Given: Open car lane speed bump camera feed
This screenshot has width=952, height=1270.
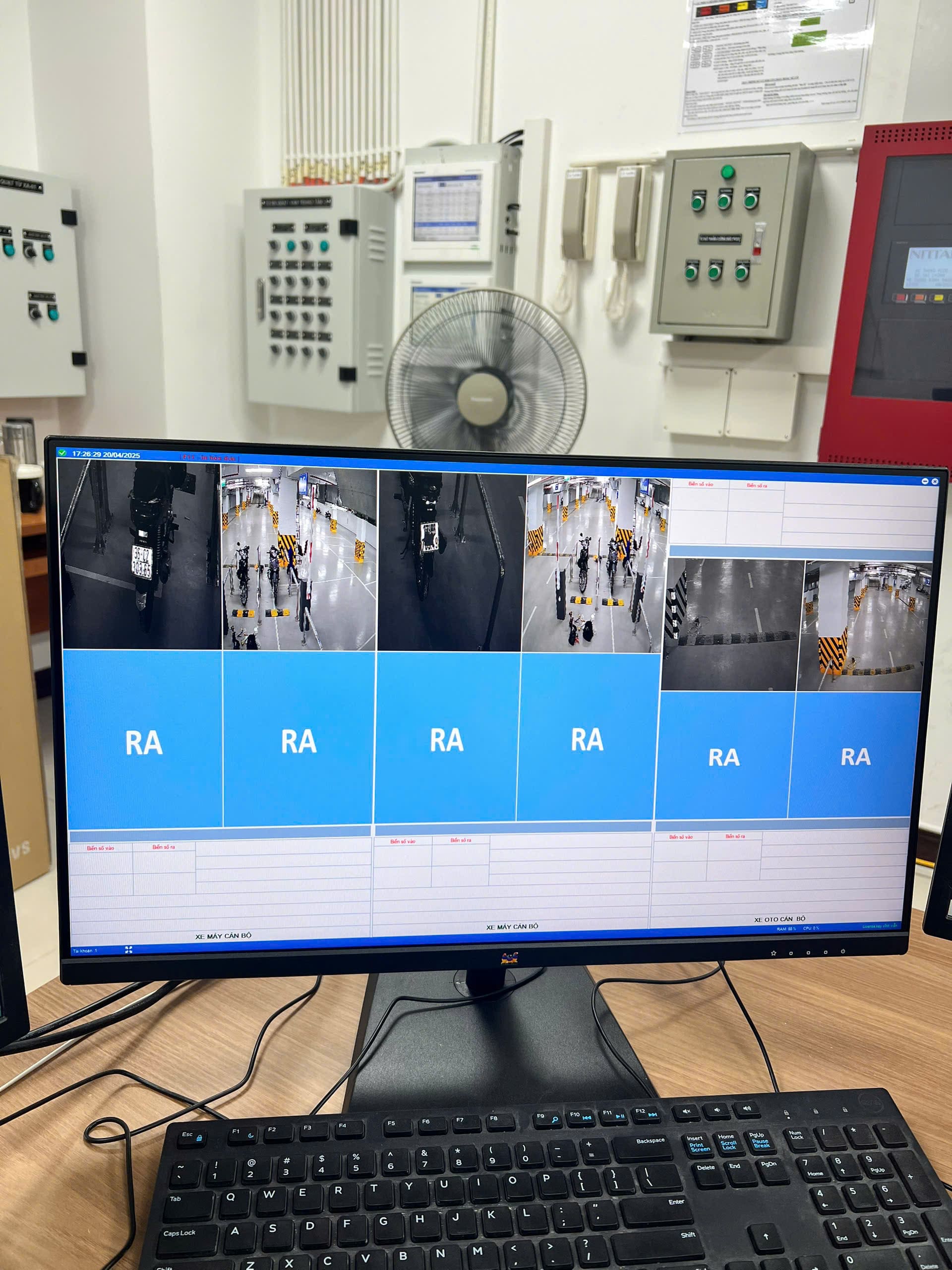Looking at the screenshot, I should [x=732, y=625].
